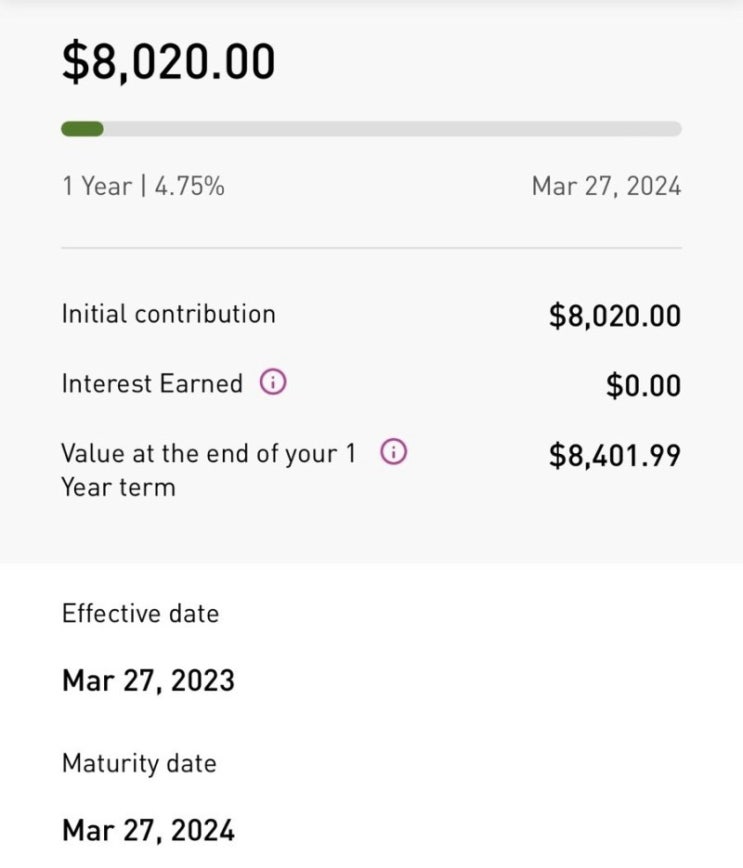Open info icon beside Value at end of term
The height and width of the screenshot is (868, 743).
click(x=394, y=453)
